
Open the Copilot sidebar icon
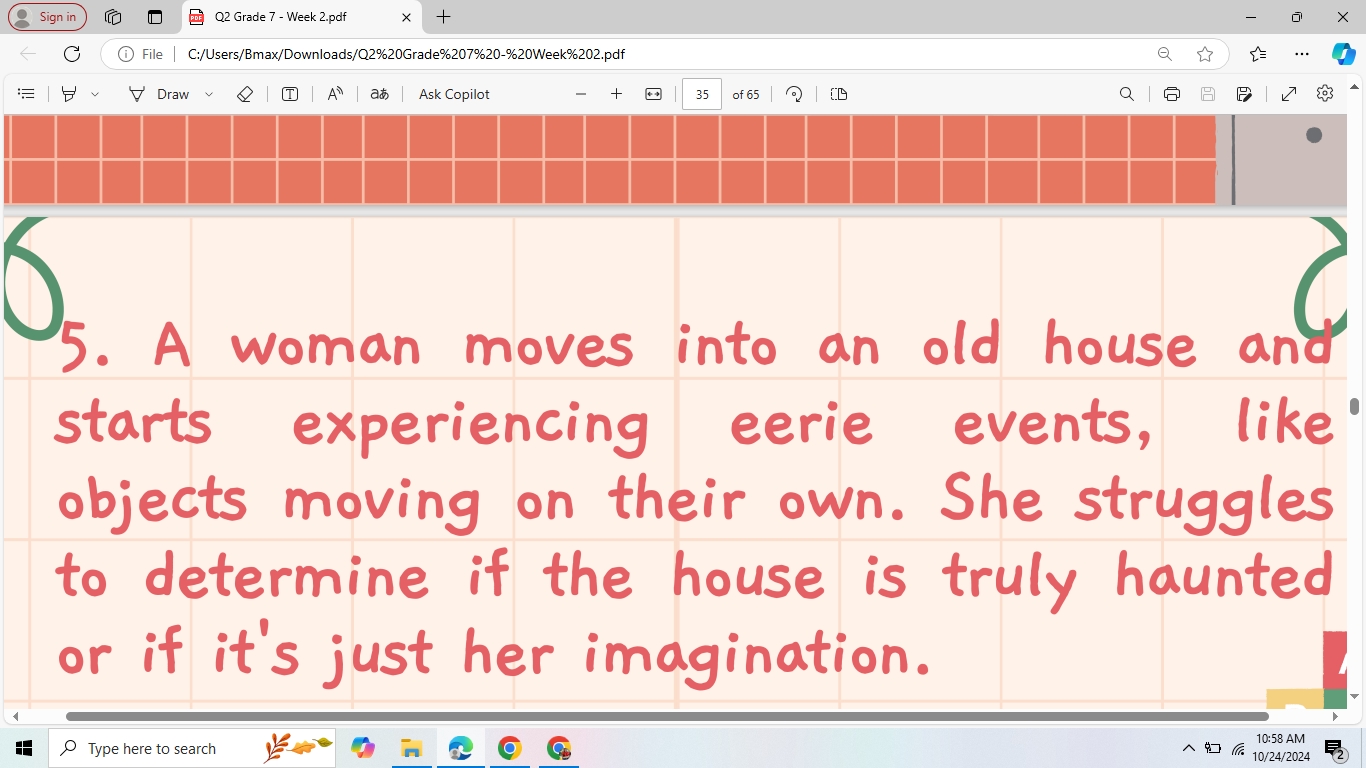point(1343,54)
